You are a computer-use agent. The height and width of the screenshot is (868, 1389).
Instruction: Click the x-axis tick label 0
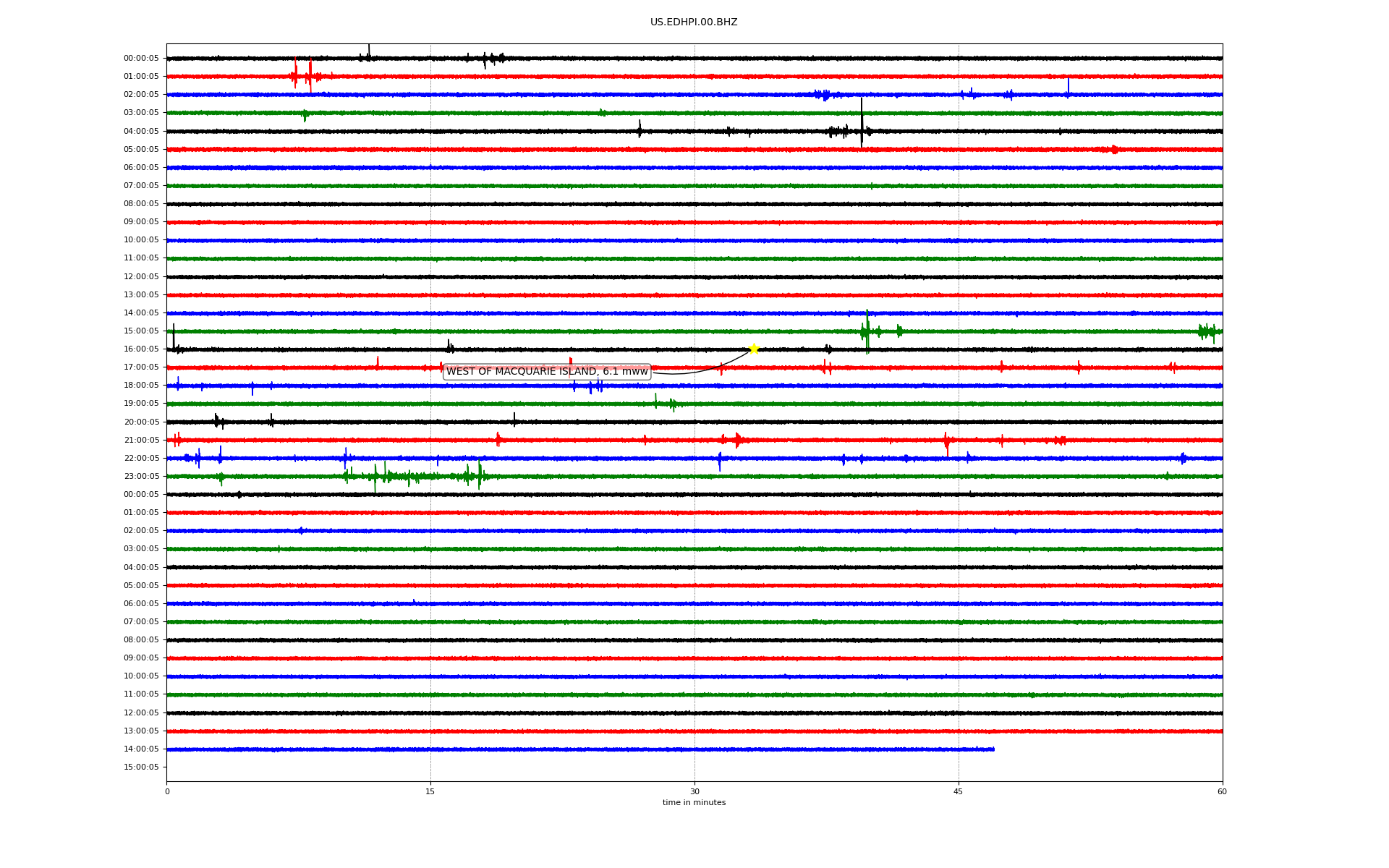pyautogui.click(x=167, y=792)
